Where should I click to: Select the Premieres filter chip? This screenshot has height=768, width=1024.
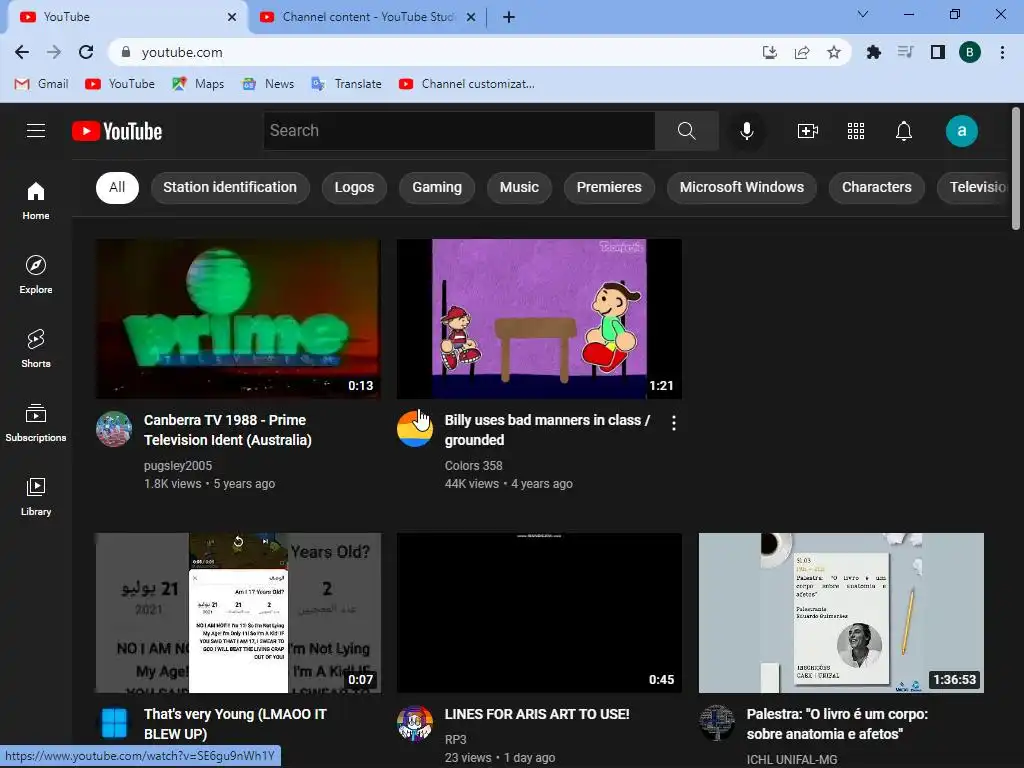[x=609, y=187]
